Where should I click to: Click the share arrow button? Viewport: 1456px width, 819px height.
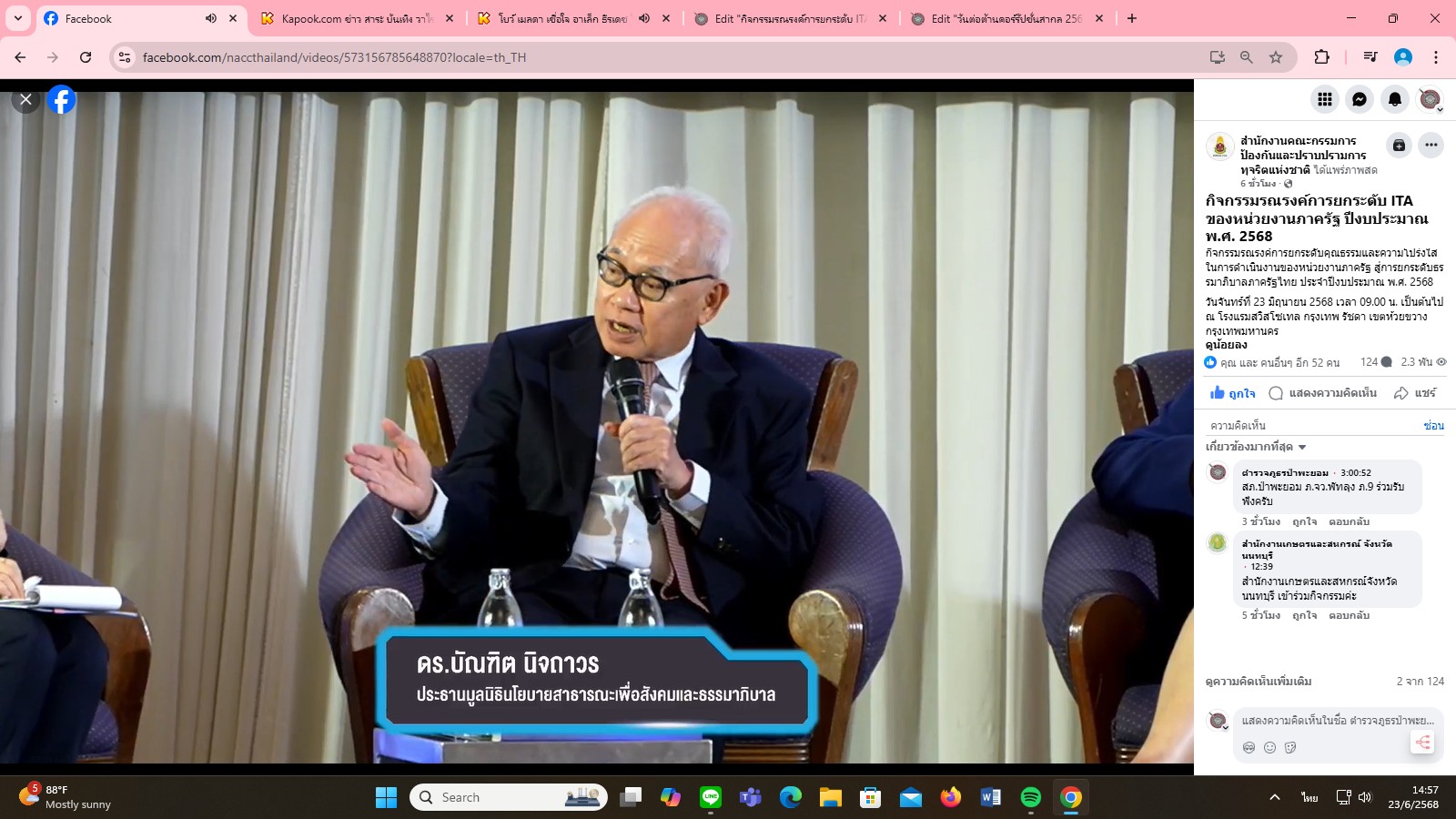coord(1415,393)
